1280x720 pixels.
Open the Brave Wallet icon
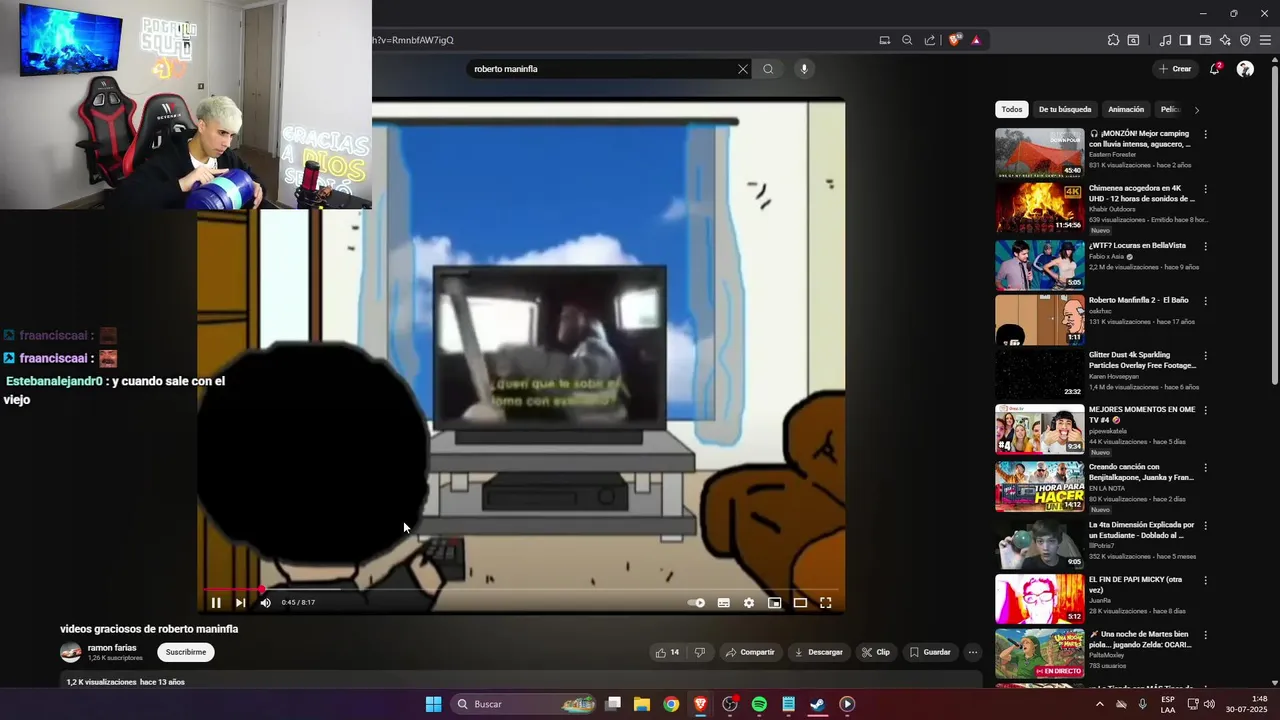point(1205,40)
